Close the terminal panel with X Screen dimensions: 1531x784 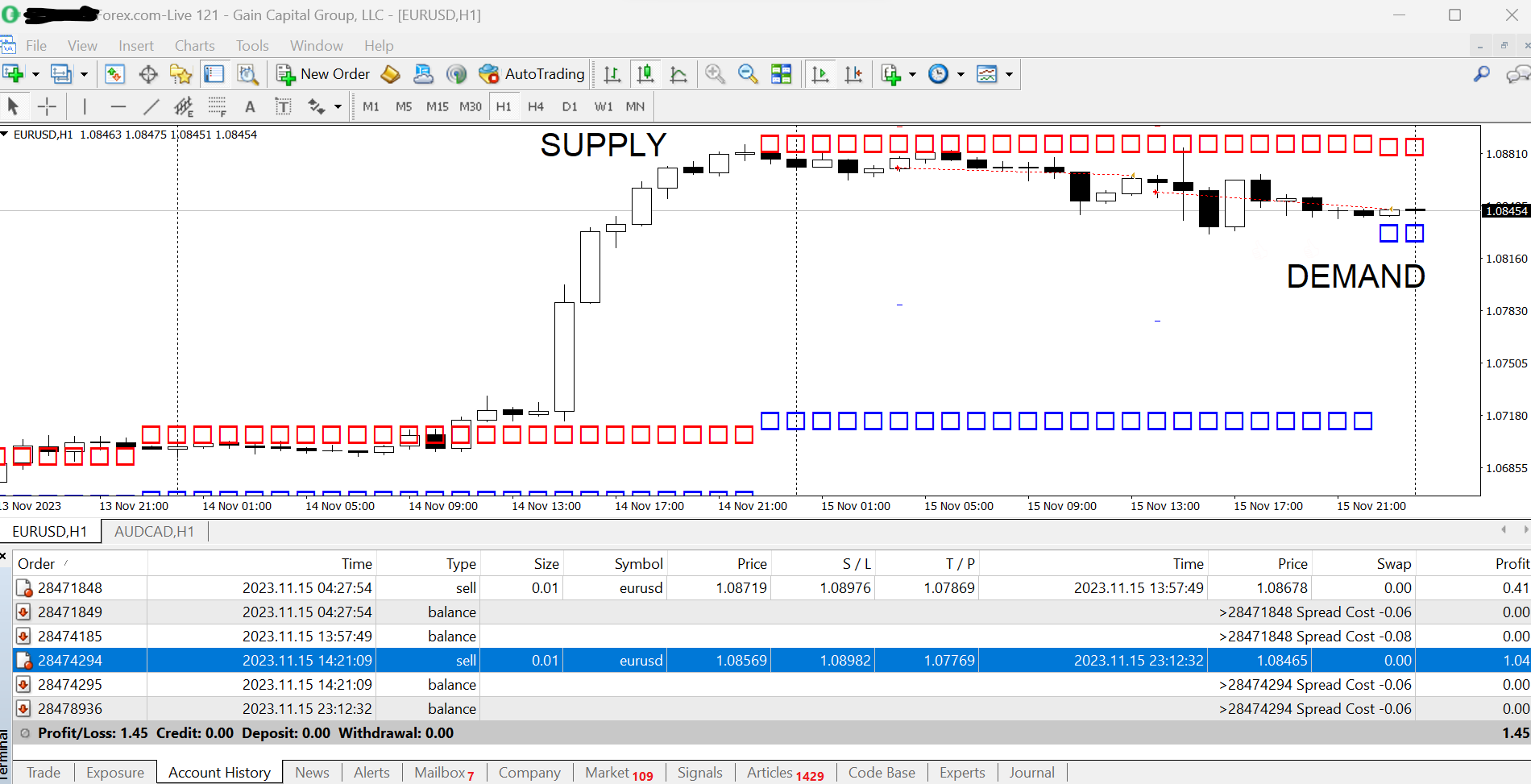point(3,556)
